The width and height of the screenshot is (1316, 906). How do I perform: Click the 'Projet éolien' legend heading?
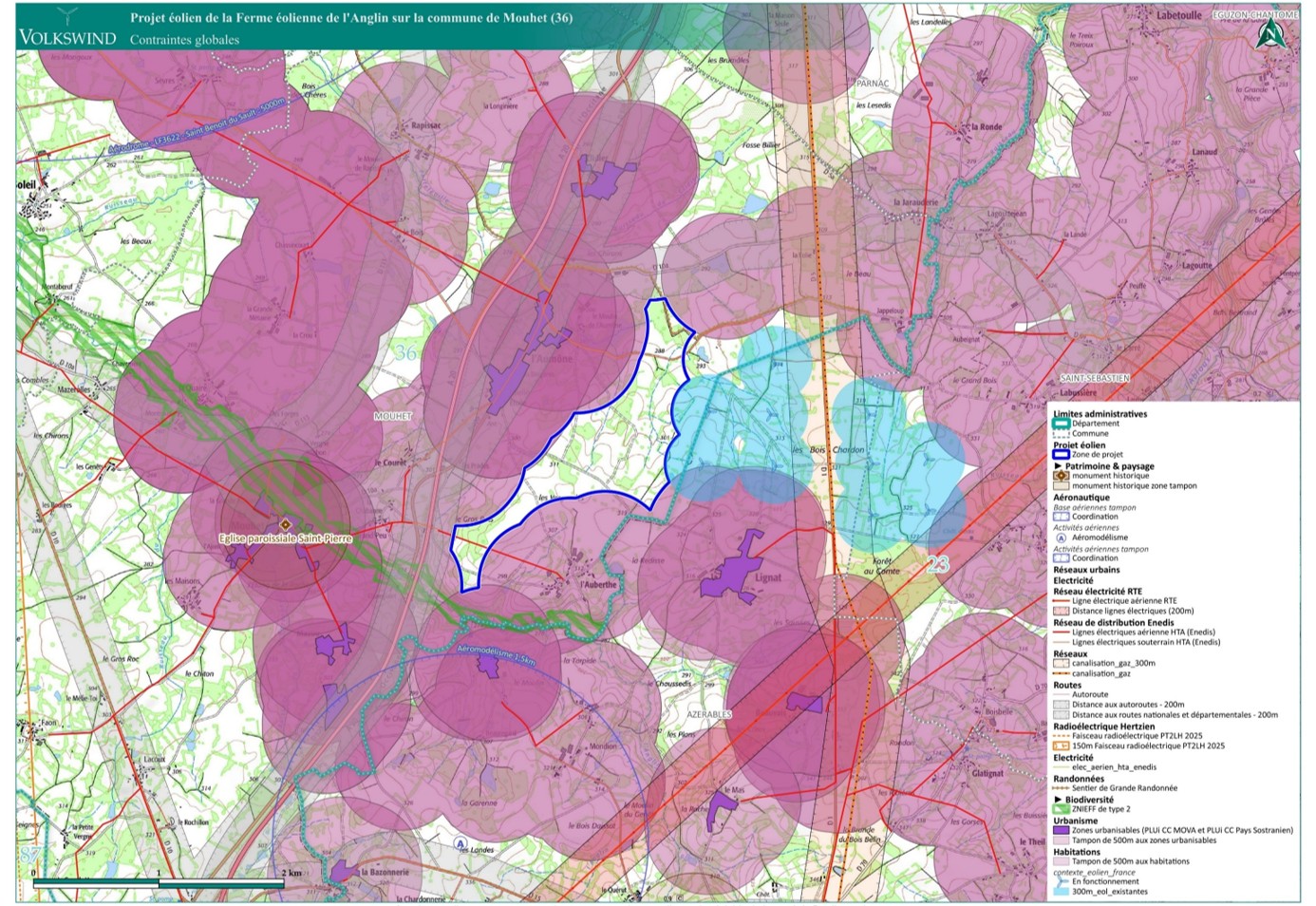tap(1080, 445)
